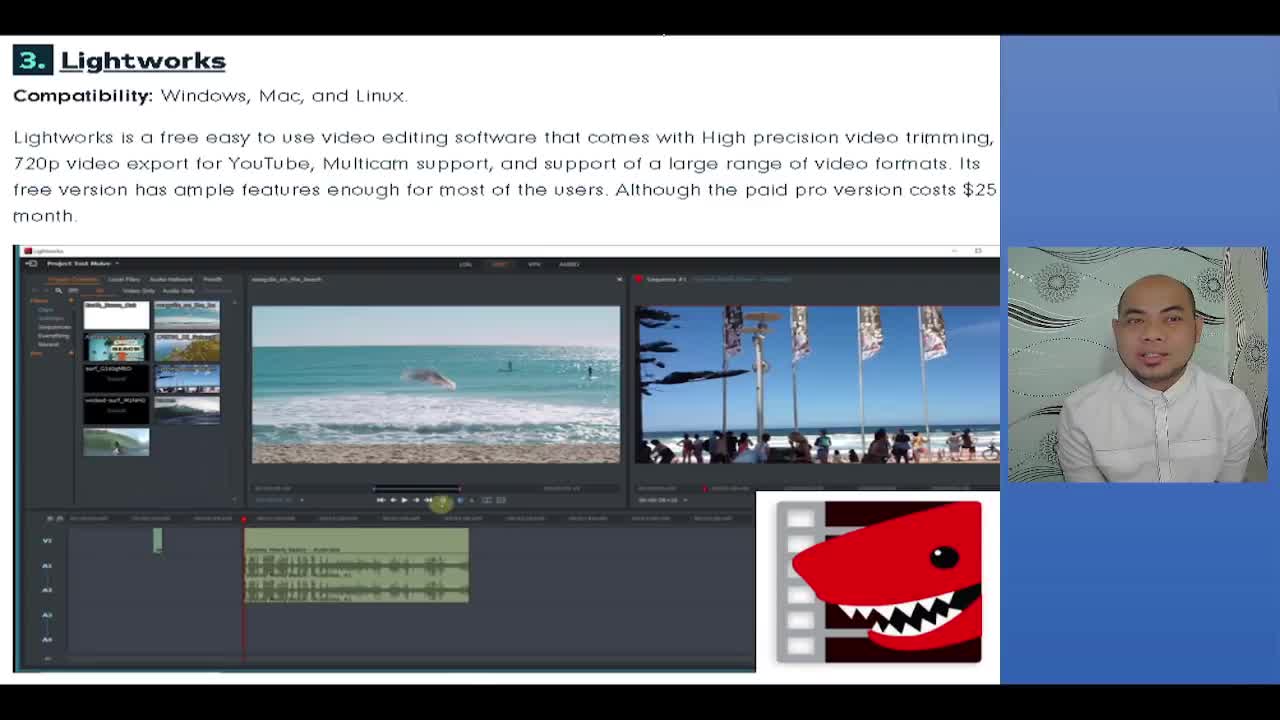Select the beach seagulls clip thumbnail
1280x720 pixels.
[187, 313]
